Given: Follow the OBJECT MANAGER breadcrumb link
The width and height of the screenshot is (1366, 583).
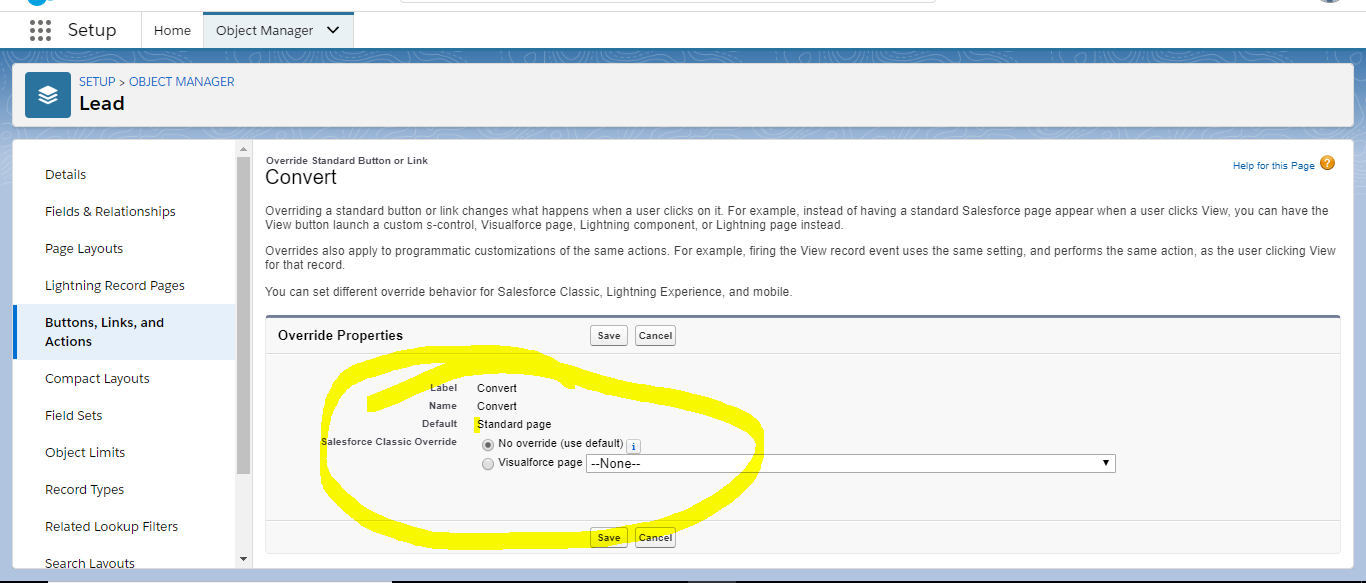Looking at the screenshot, I should pyautogui.click(x=182, y=82).
